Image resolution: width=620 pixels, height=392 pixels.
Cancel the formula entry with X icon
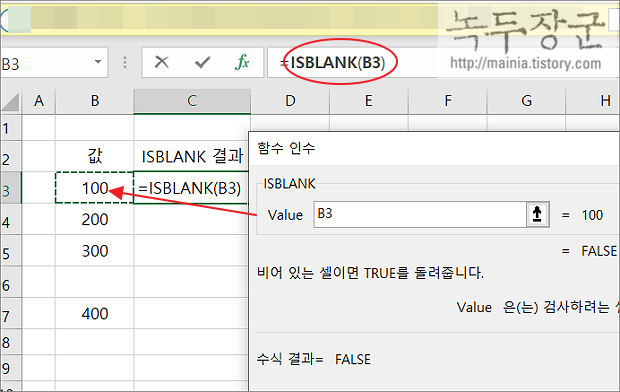click(162, 62)
